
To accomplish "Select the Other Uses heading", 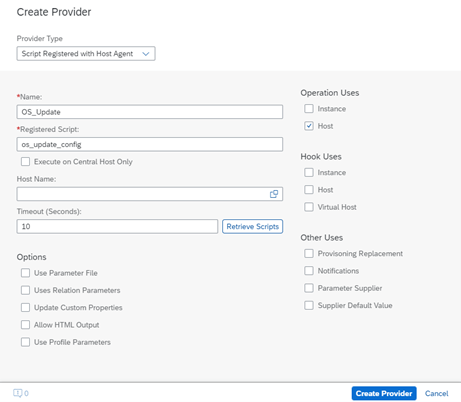I will click(322, 238).
